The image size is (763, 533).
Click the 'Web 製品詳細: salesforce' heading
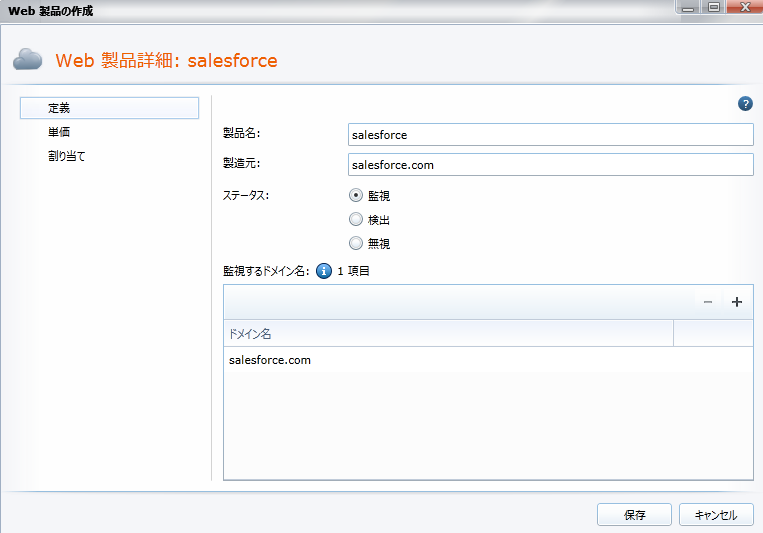click(166, 60)
